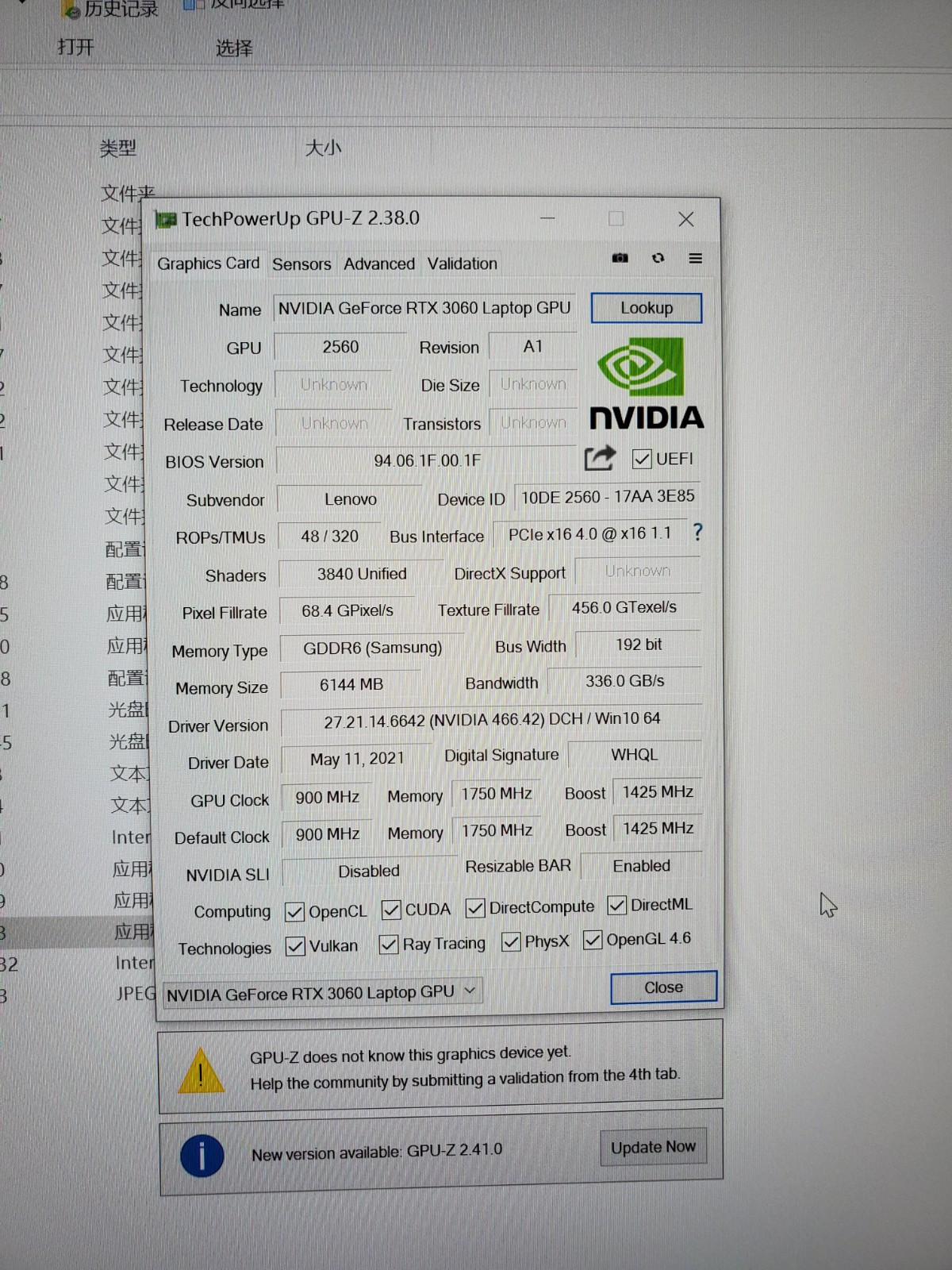Click the ROPs/TMUs value 48 / 320
952x1270 pixels.
[329, 537]
